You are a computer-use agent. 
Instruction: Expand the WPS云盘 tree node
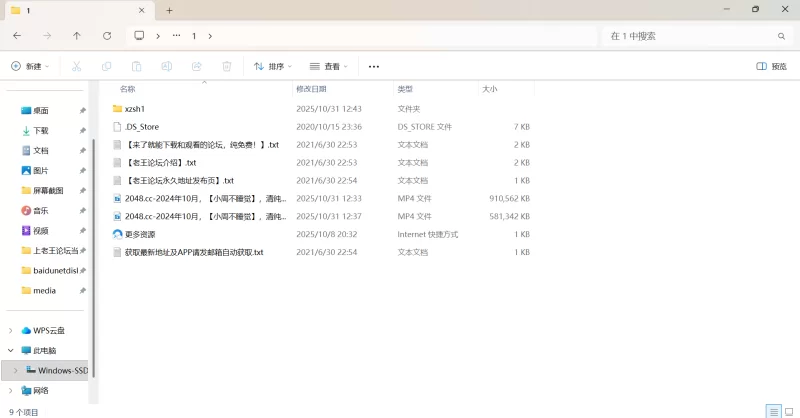click(11, 330)
